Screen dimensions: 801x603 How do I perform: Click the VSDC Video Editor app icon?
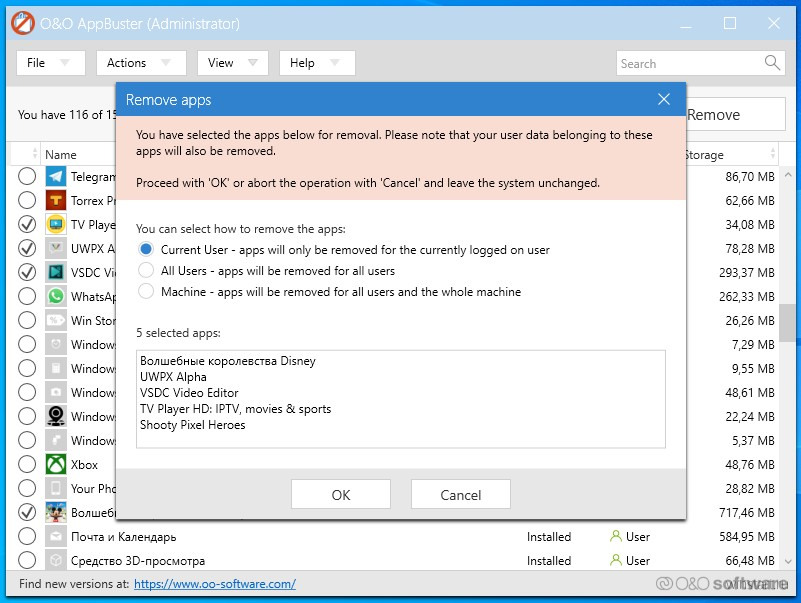point(56,272)
